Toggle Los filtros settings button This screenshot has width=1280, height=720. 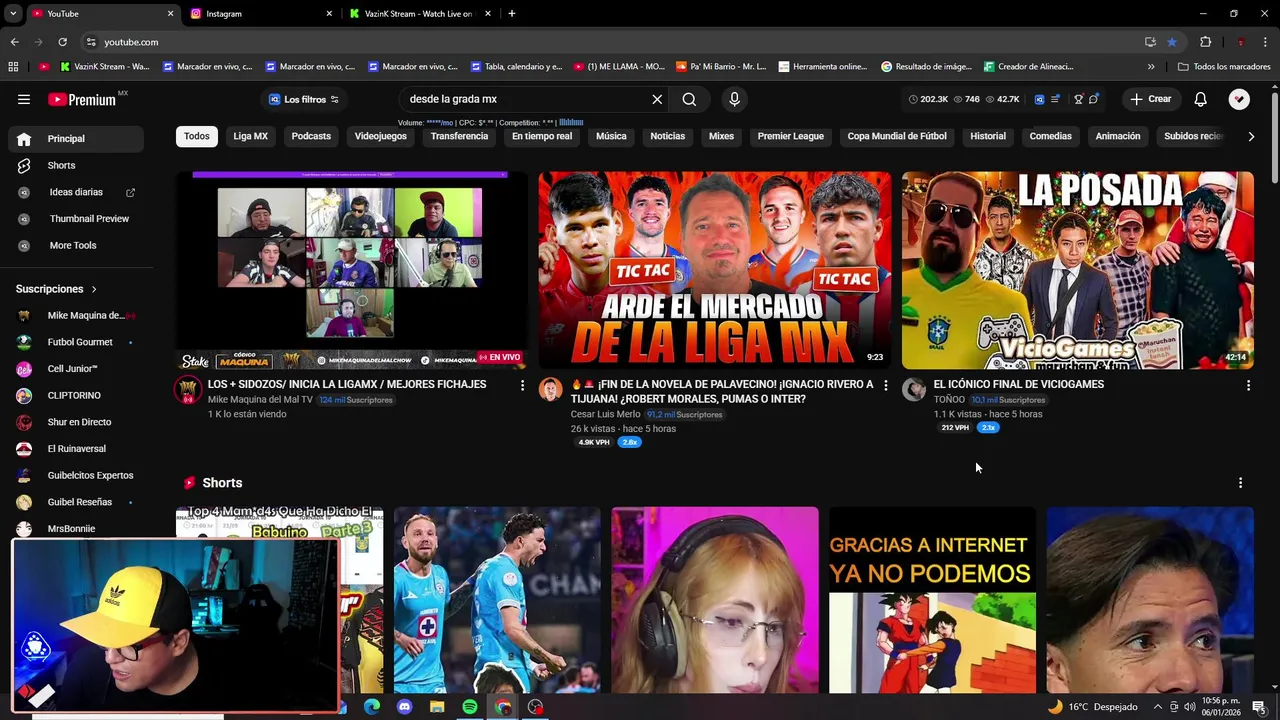304,99
